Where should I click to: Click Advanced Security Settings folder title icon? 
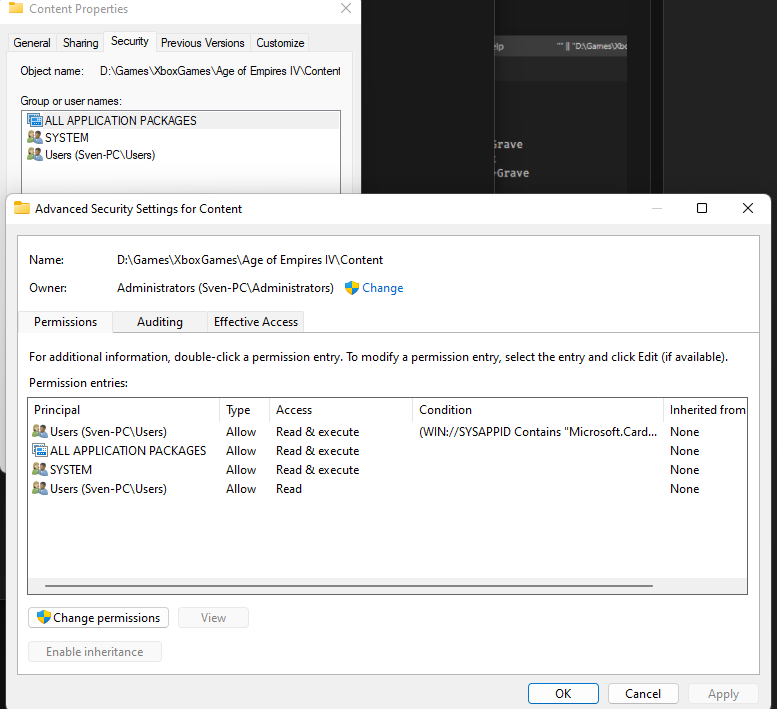click(x=22, y=208)
